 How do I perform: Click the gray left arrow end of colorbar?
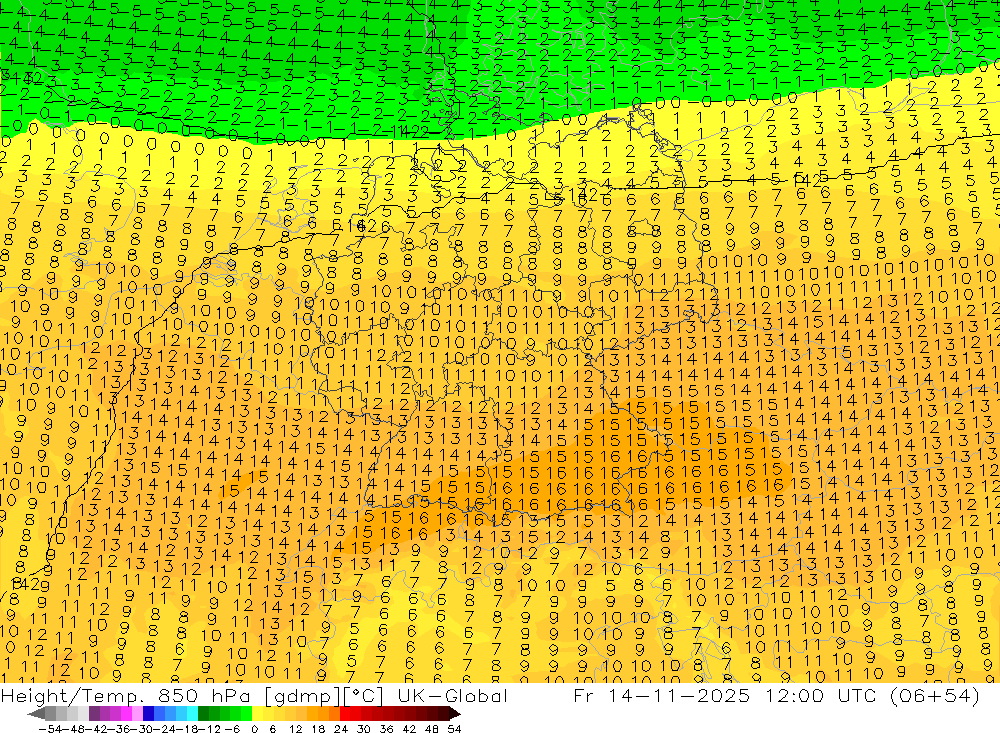36,714
